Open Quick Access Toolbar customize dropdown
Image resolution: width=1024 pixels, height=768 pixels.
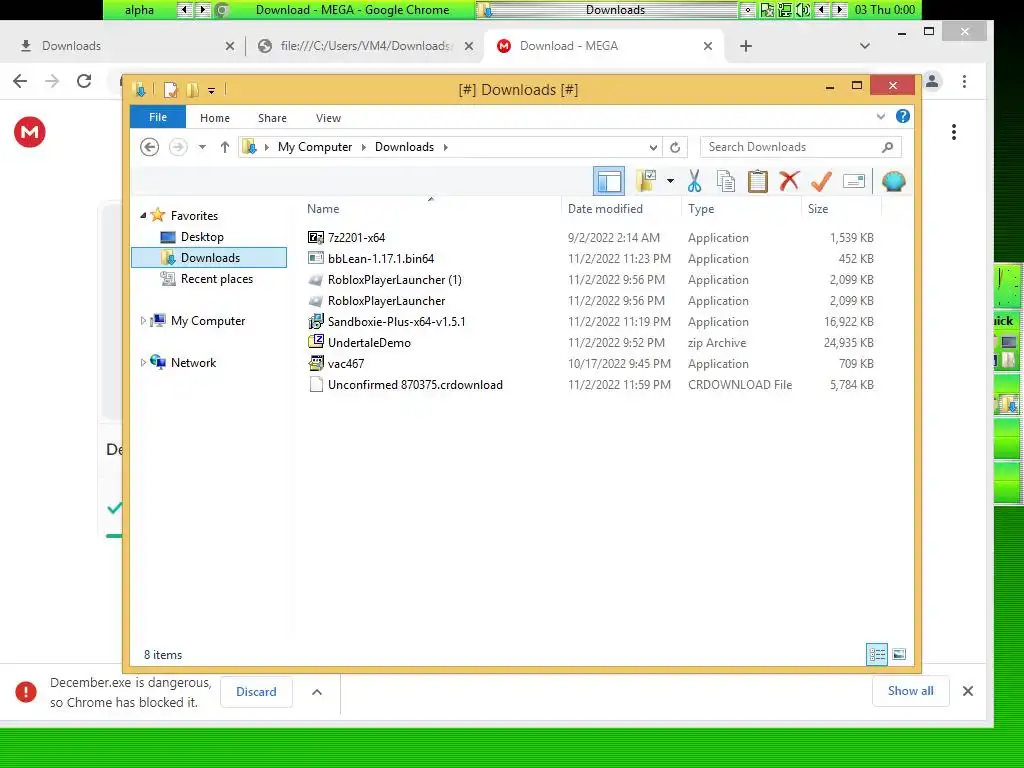[x=211, y=90]
